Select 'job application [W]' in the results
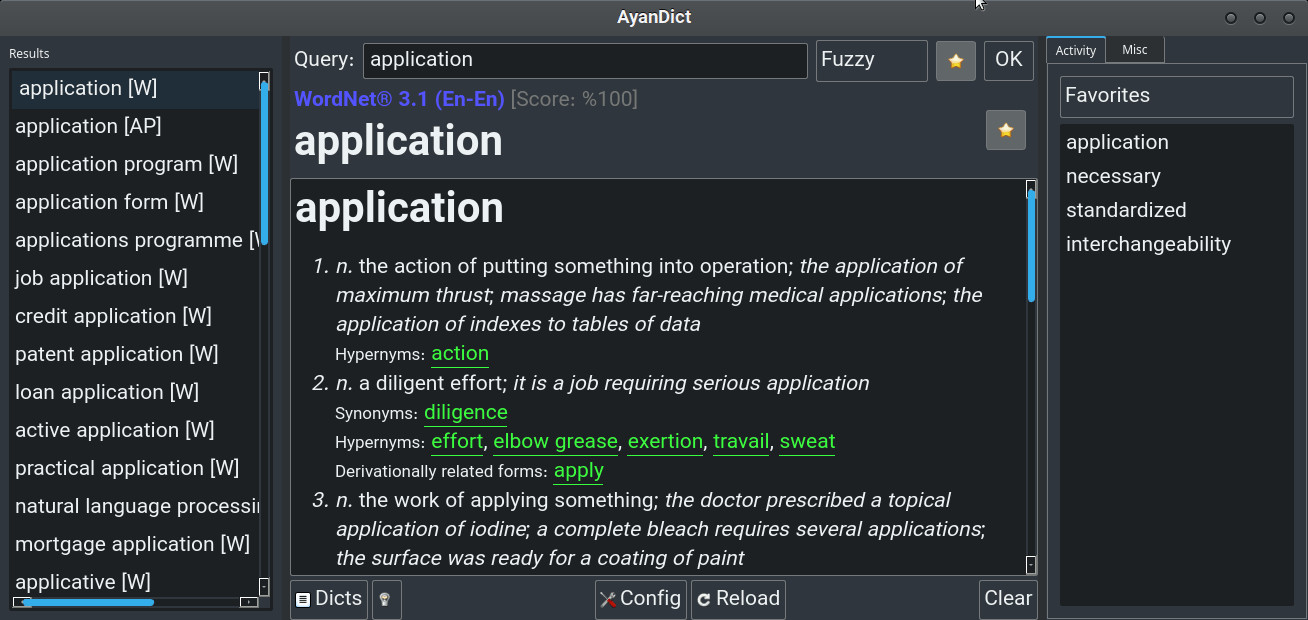The height and width of the screenshot is (620, 1308). point(101,278)
